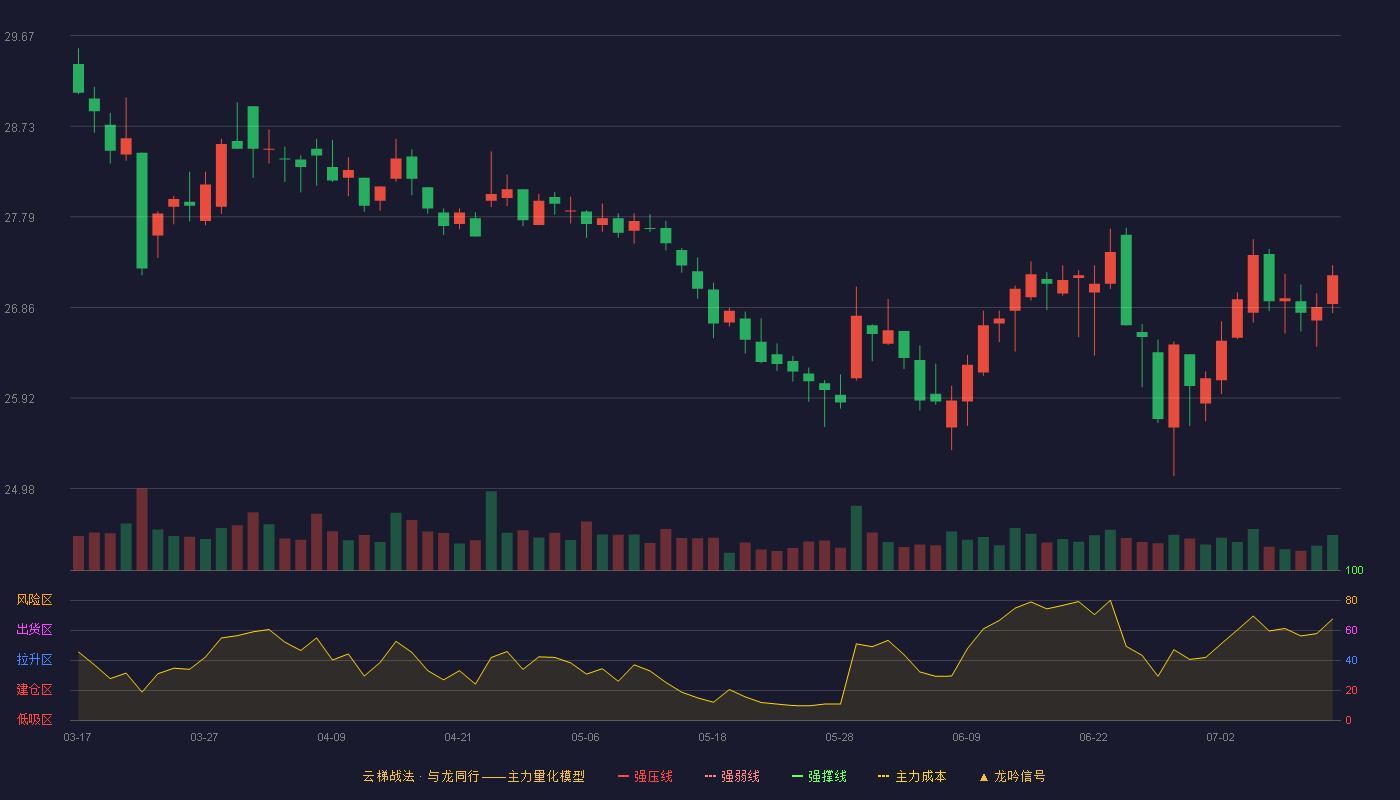Toggle the 强压线 legend item
Image resolution: width=1400 pixels, height=800 pixels.
pyautogui.click(x=645, y=776)
